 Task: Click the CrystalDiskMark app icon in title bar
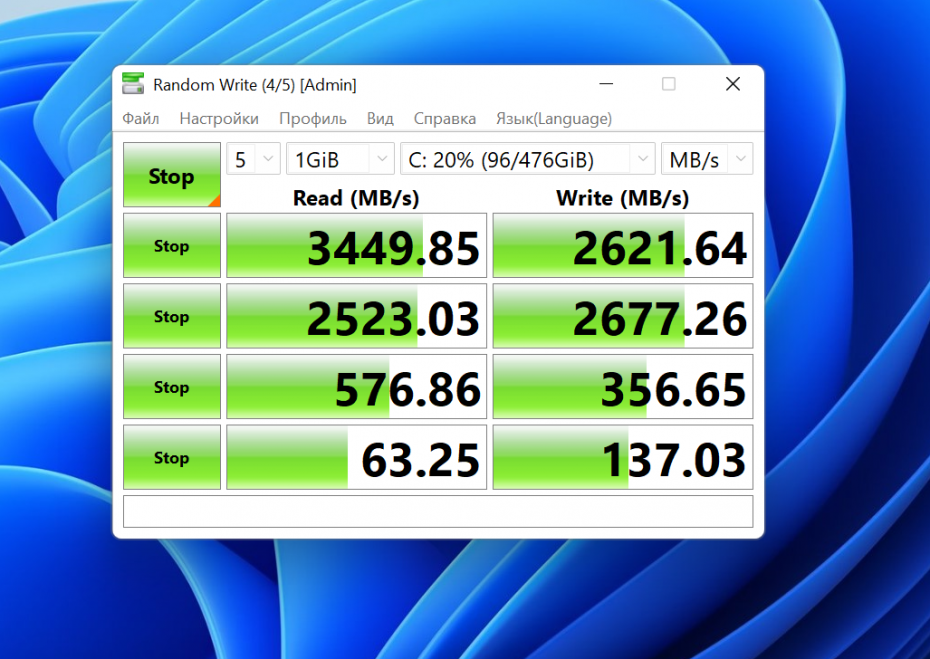[x=133, y=84]
